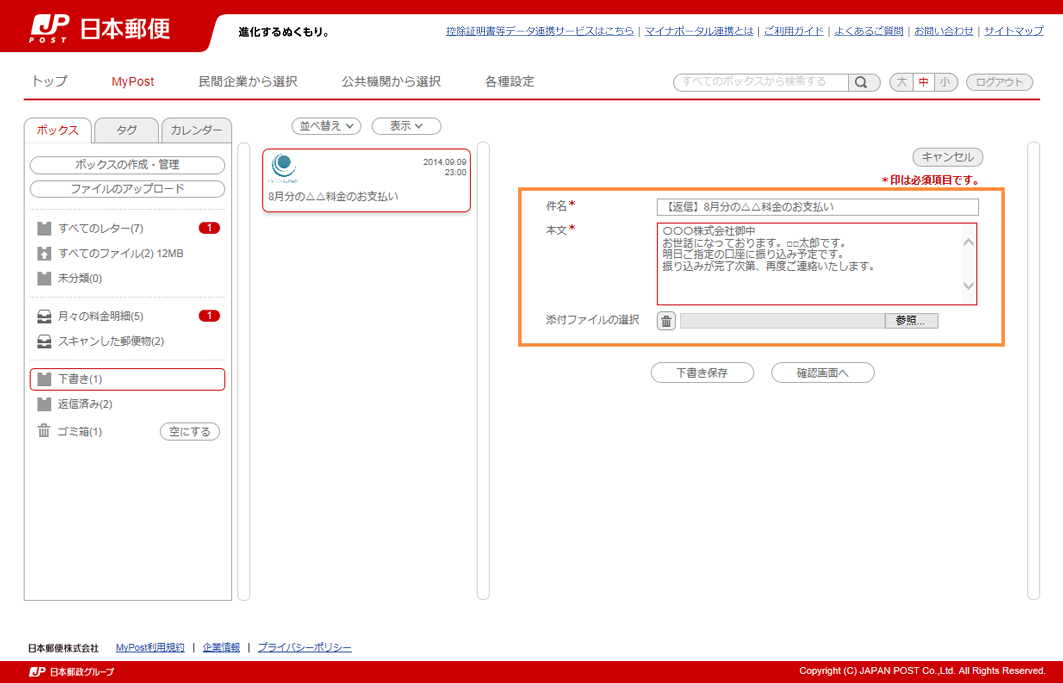The width and height of the screenshot is (1063, 683).
Task: Select the 下書き(1) drafts box
Action: (127, 379)
